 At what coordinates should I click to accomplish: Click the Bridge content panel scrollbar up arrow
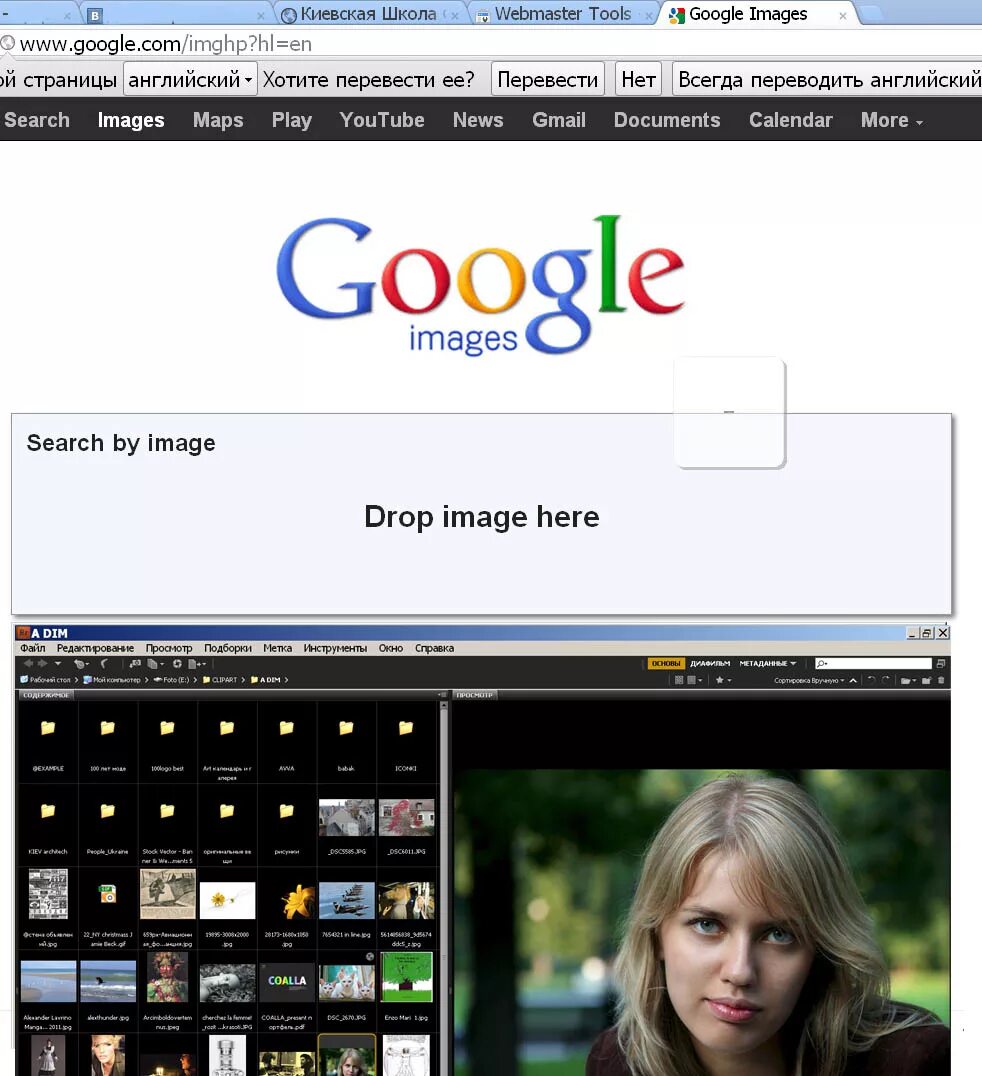pos(443,705)
